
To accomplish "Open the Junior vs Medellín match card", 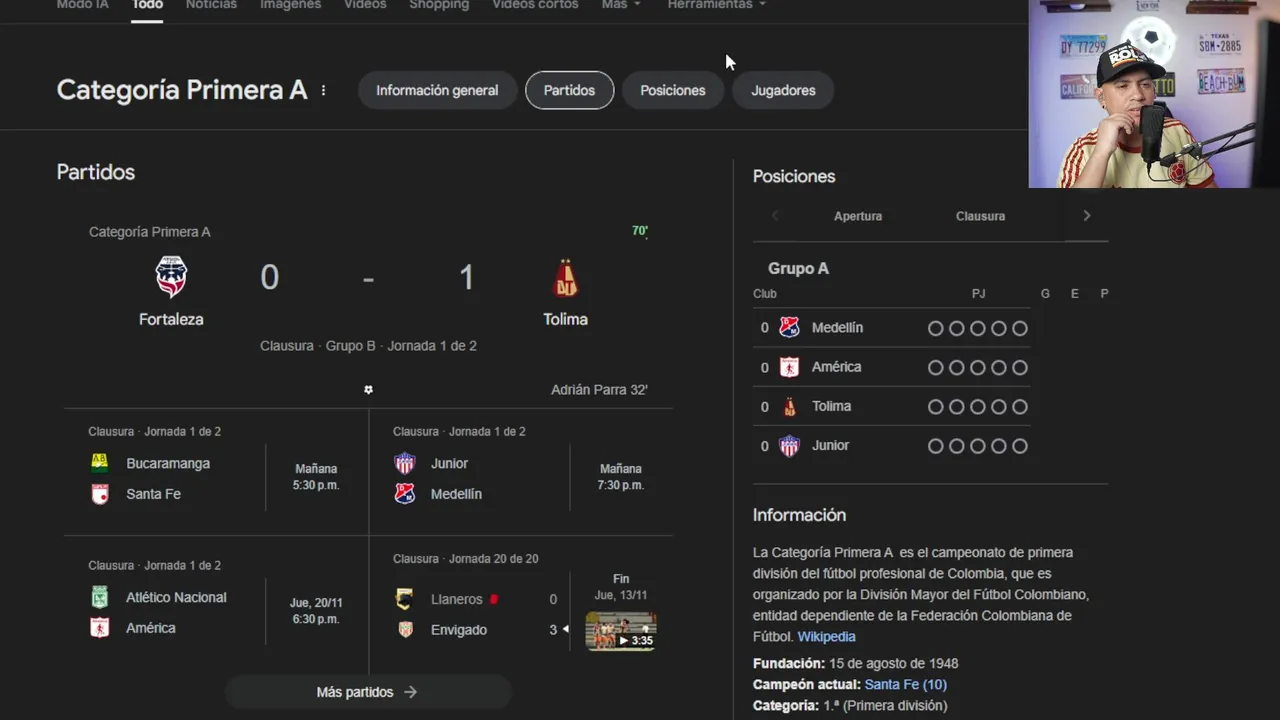I will coord(520,474).
